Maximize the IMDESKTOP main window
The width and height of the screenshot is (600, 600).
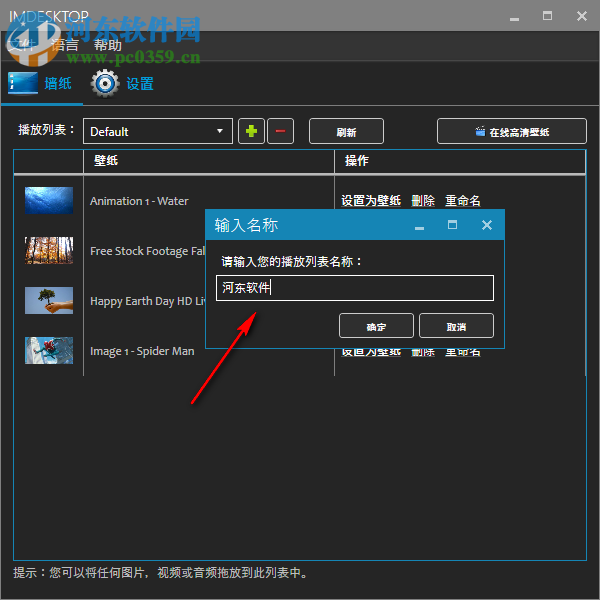click(547, 16)
